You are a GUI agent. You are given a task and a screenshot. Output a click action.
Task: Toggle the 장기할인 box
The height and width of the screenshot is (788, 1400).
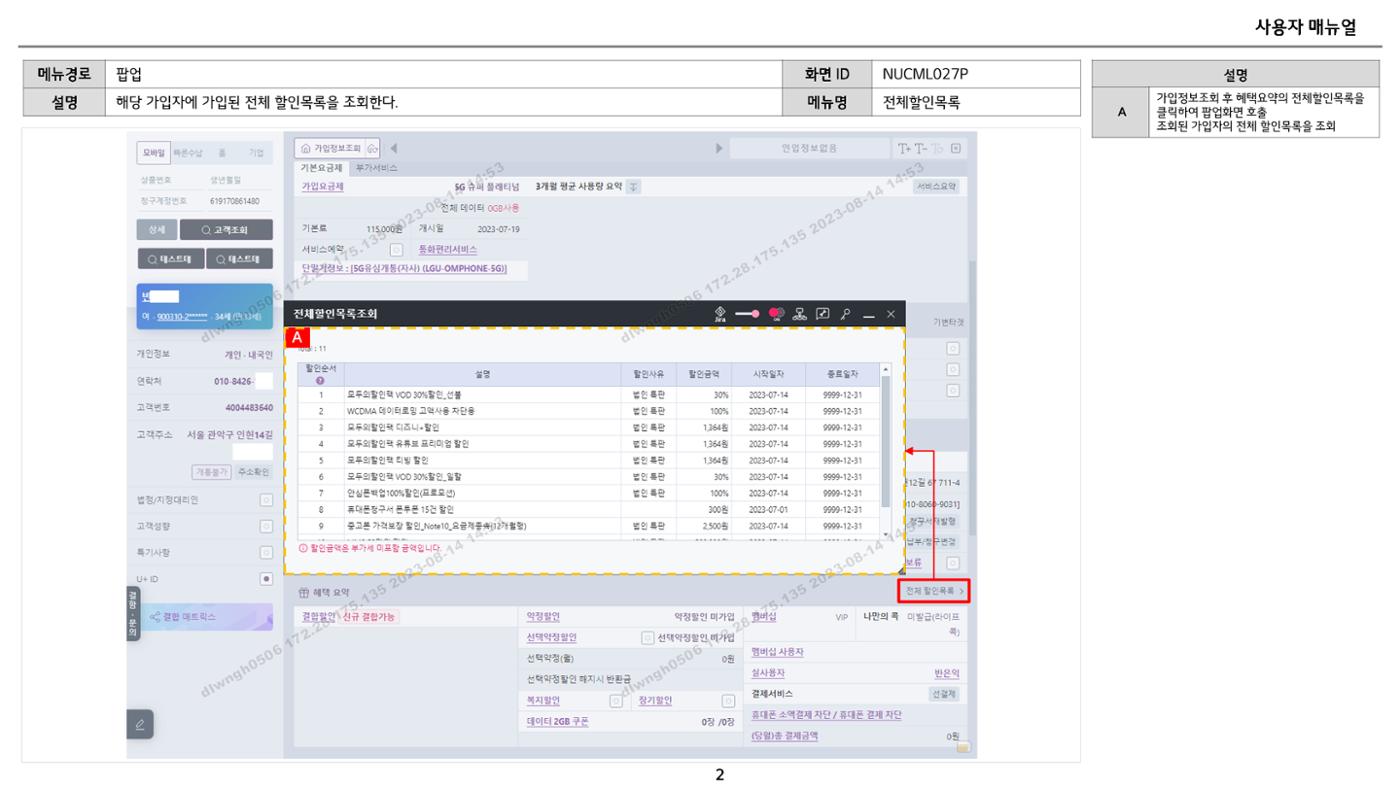point(728,701)
